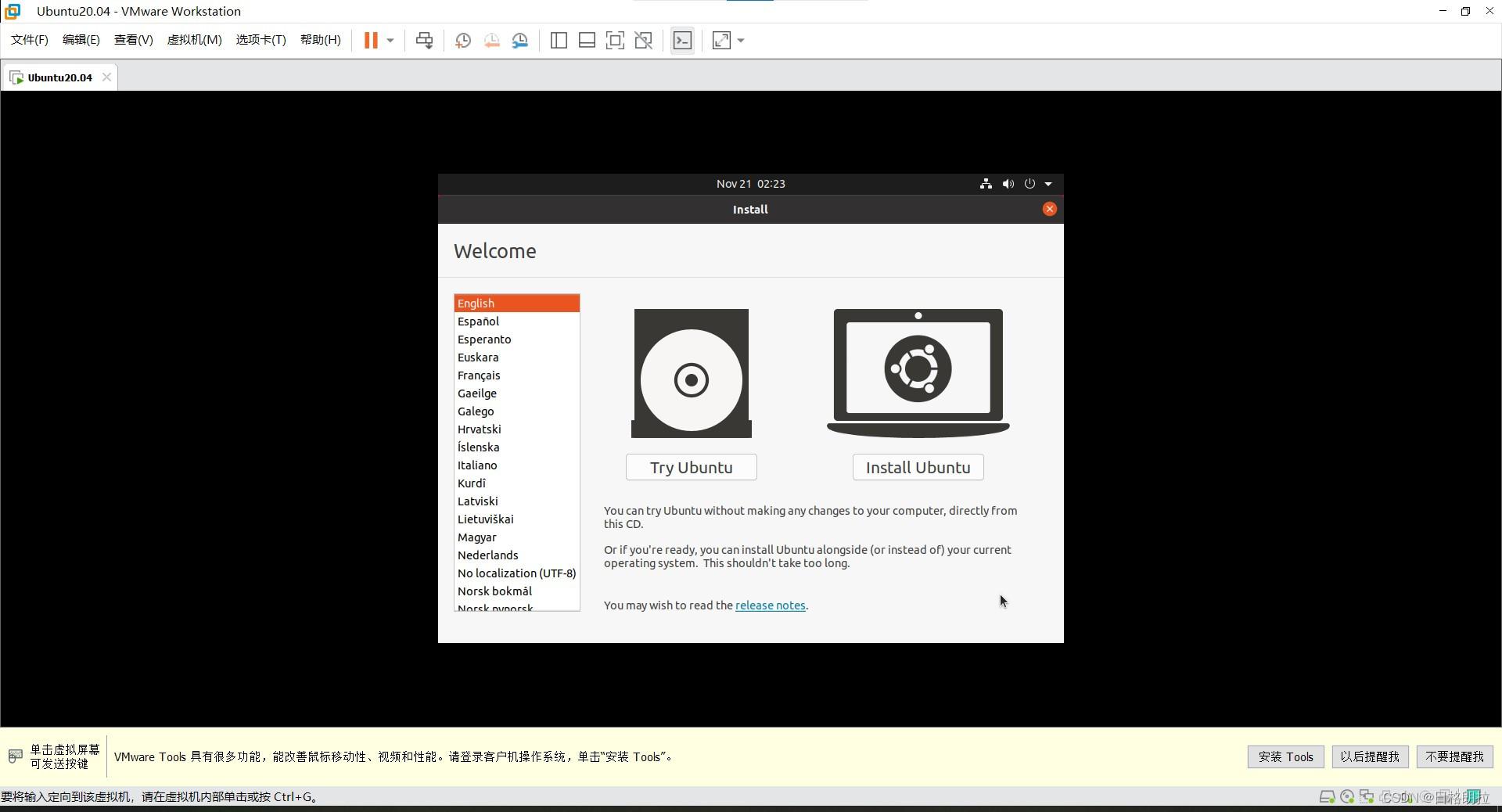This screenshot has height=812, width=1502.
Task: Click the 安装 Tools button
Action: pos(1286,756)
